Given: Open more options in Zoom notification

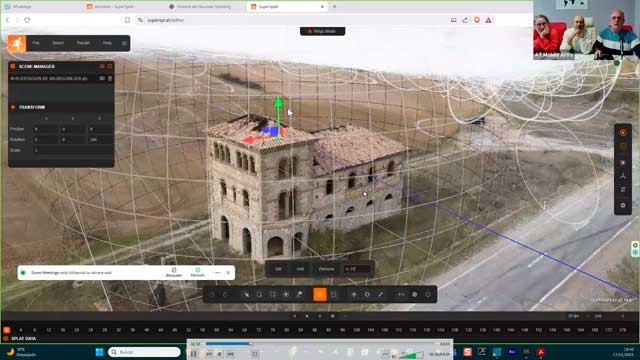Looking at the screenshot, I should point(217,273).
